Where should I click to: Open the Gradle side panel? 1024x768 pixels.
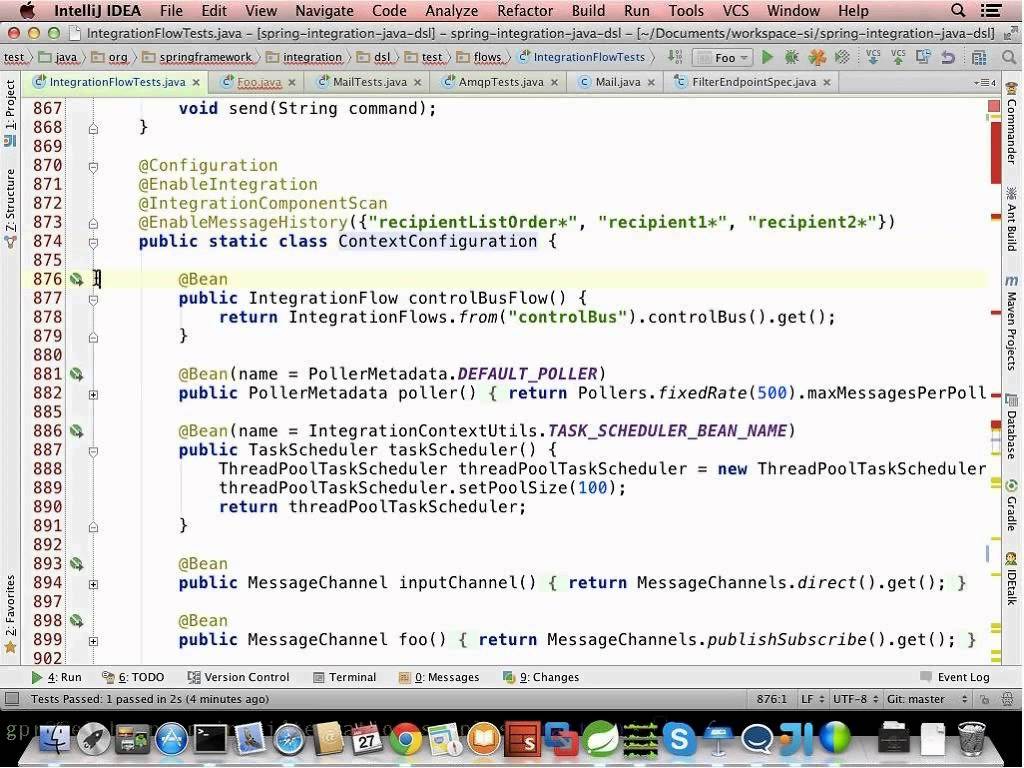1012,505
